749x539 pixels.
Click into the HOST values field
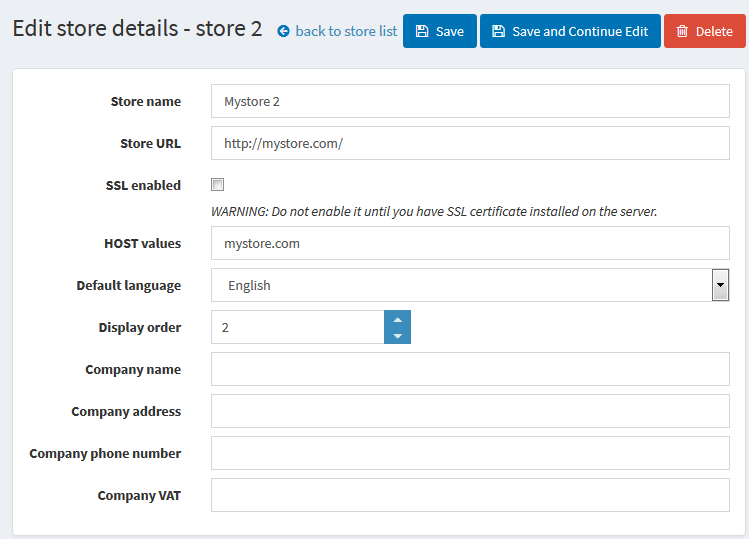[x=470, y=243]
